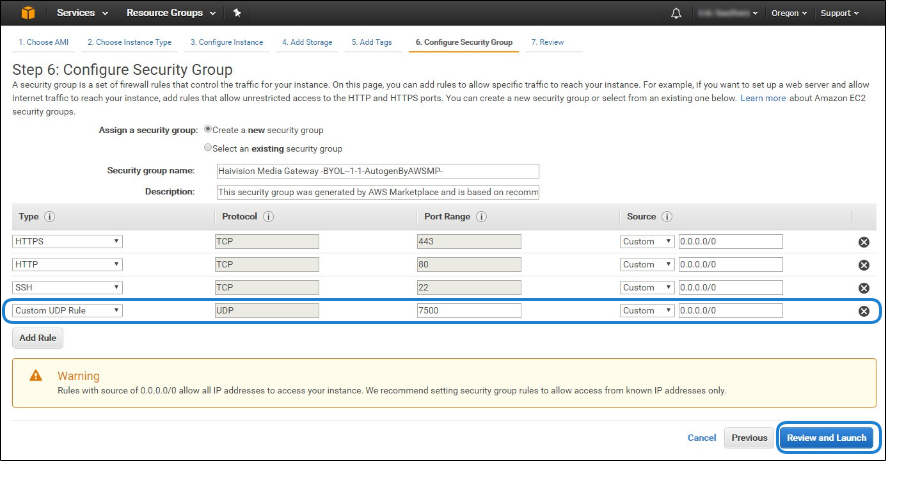Click the Cancel link
This screenshot has width=905, height=480.
[701, 438]
